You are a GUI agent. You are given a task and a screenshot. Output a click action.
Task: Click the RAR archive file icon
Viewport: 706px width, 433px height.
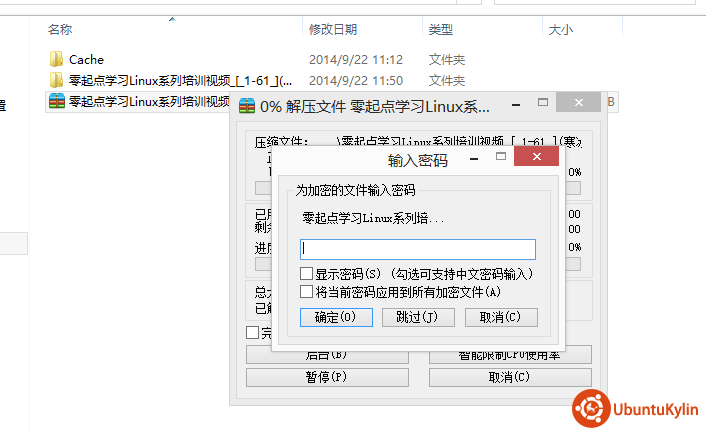(57, 100)
